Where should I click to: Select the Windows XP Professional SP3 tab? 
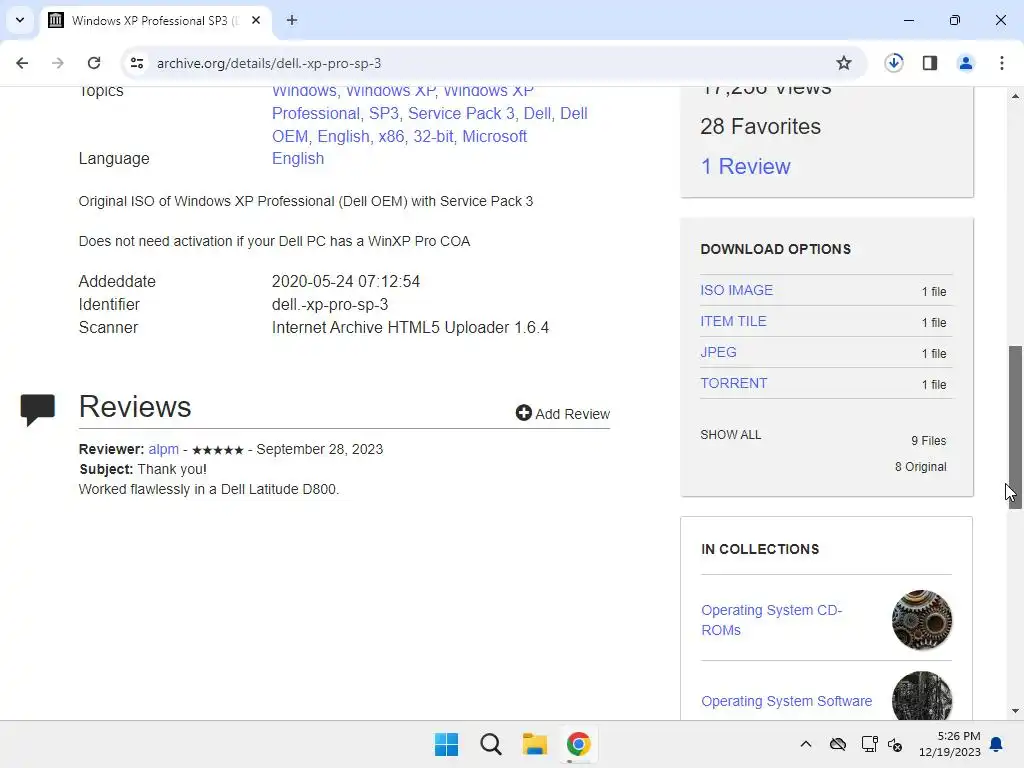pos(155,20)
